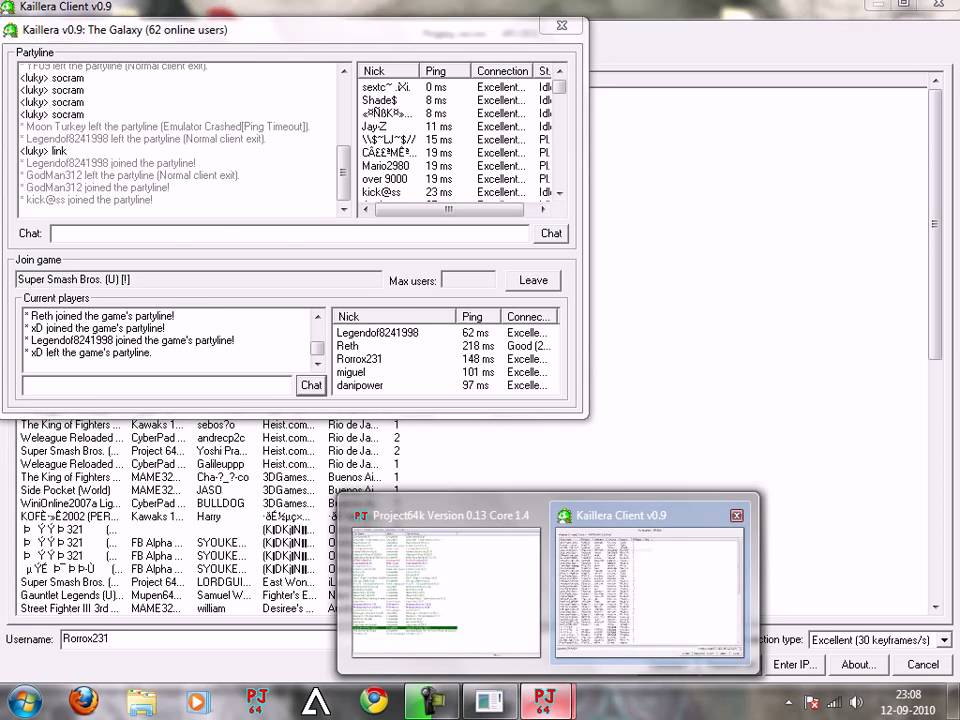Sort the partyline users by Ping column

[444, 71]
